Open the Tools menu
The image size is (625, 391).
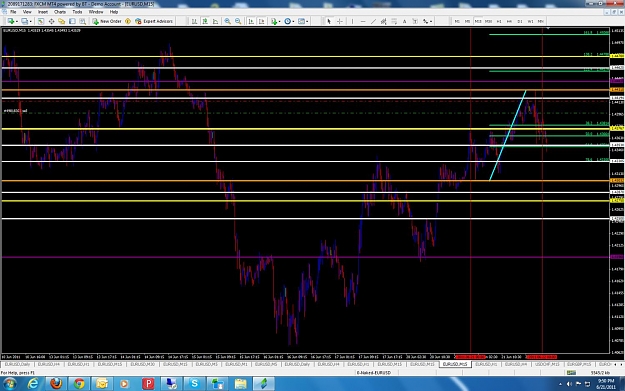coord(77,12)
